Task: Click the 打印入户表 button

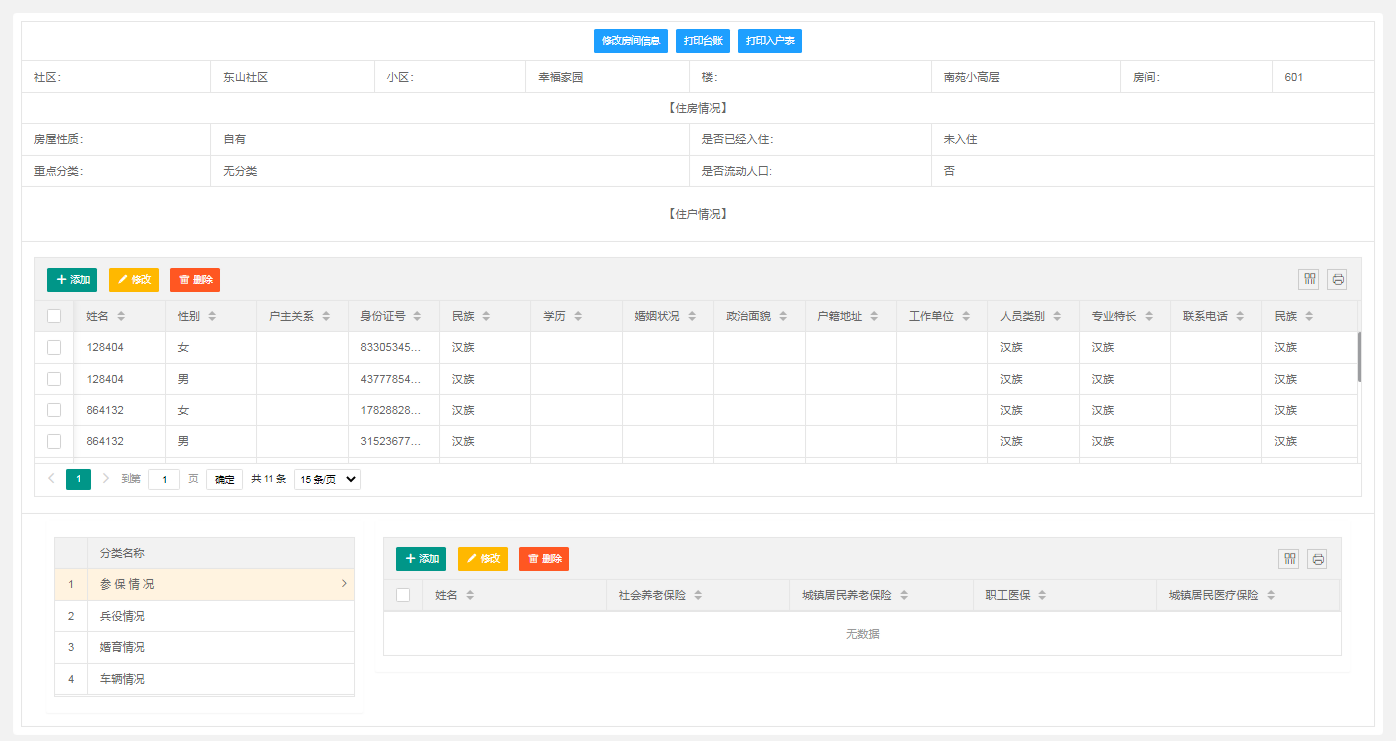Action: [x=770, y=41]
